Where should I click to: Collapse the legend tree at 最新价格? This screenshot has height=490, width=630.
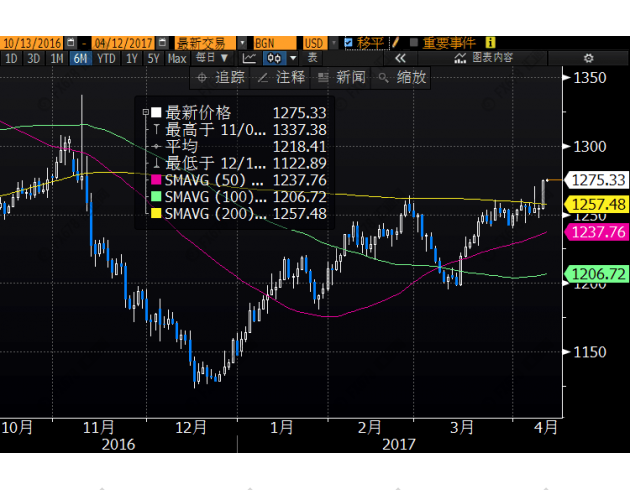coord(147,112)
